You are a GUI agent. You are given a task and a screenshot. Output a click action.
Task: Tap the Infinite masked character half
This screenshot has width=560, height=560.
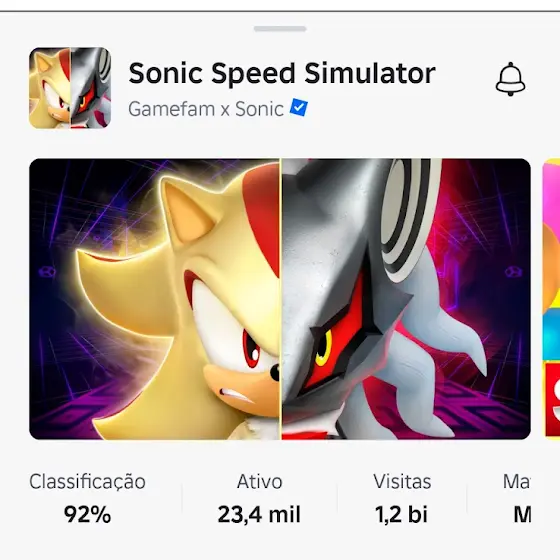pyautogui.click(x=406, y=299)
